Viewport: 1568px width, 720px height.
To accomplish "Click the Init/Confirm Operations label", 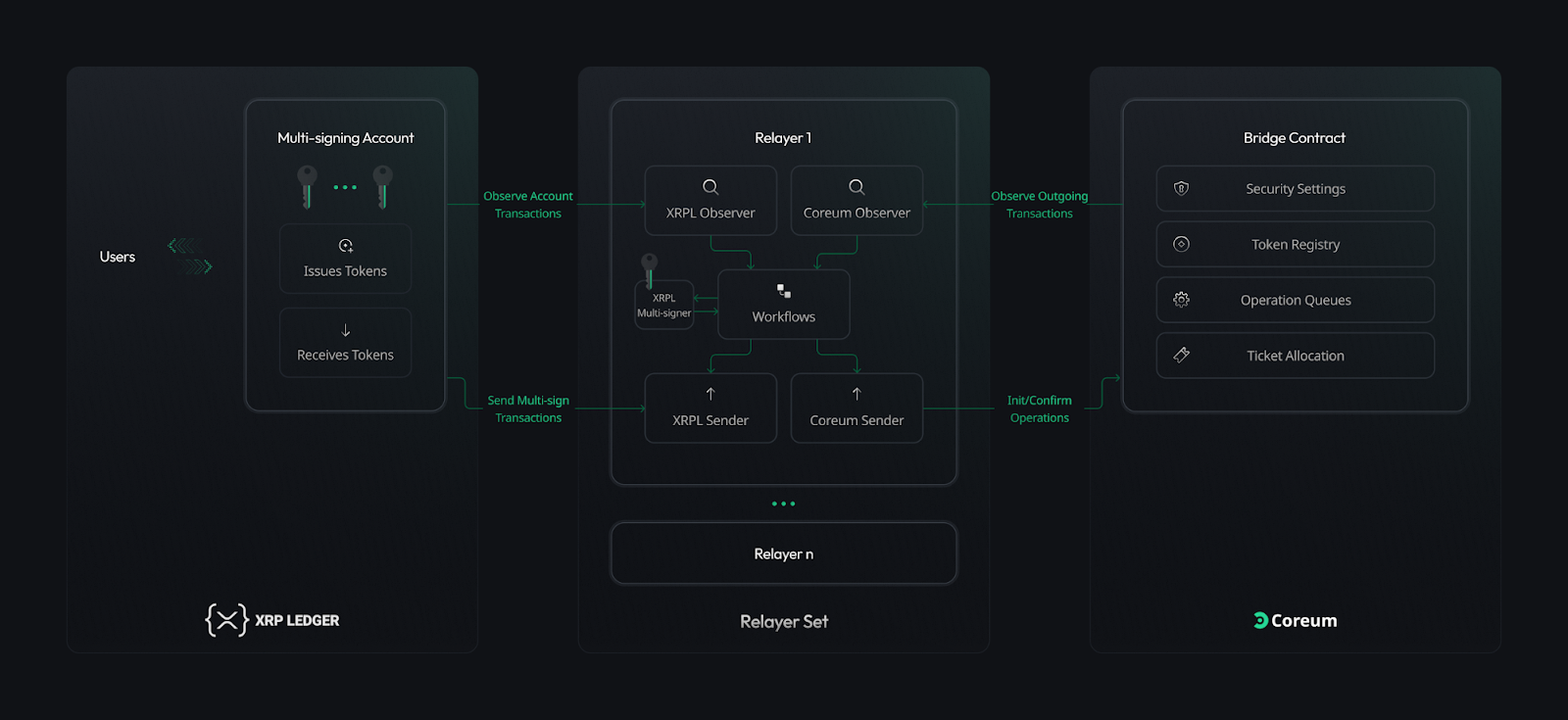I will tap(1039, 408).
